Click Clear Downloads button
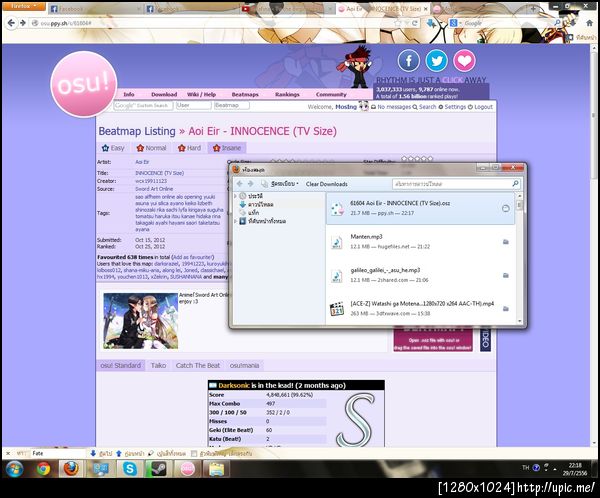 click(327, 184)
